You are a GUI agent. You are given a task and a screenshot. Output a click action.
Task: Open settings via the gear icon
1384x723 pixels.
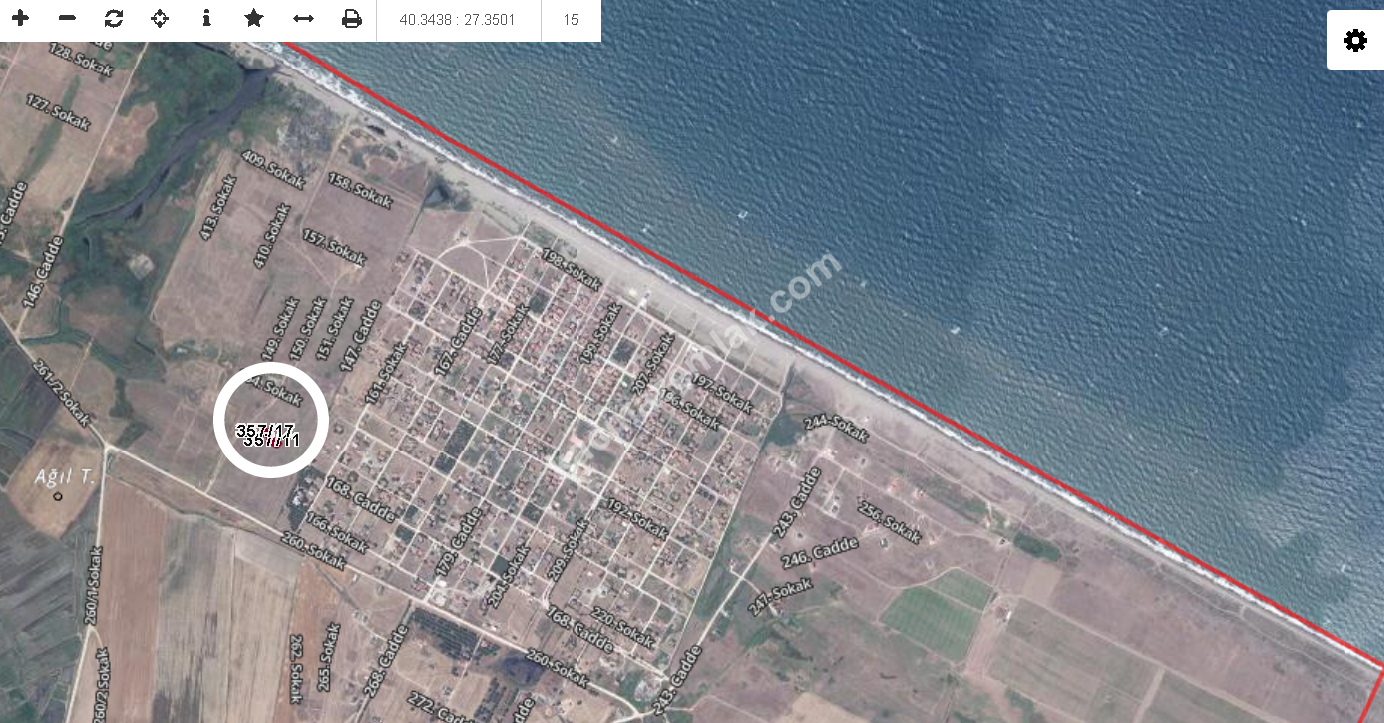[1355, 41]
